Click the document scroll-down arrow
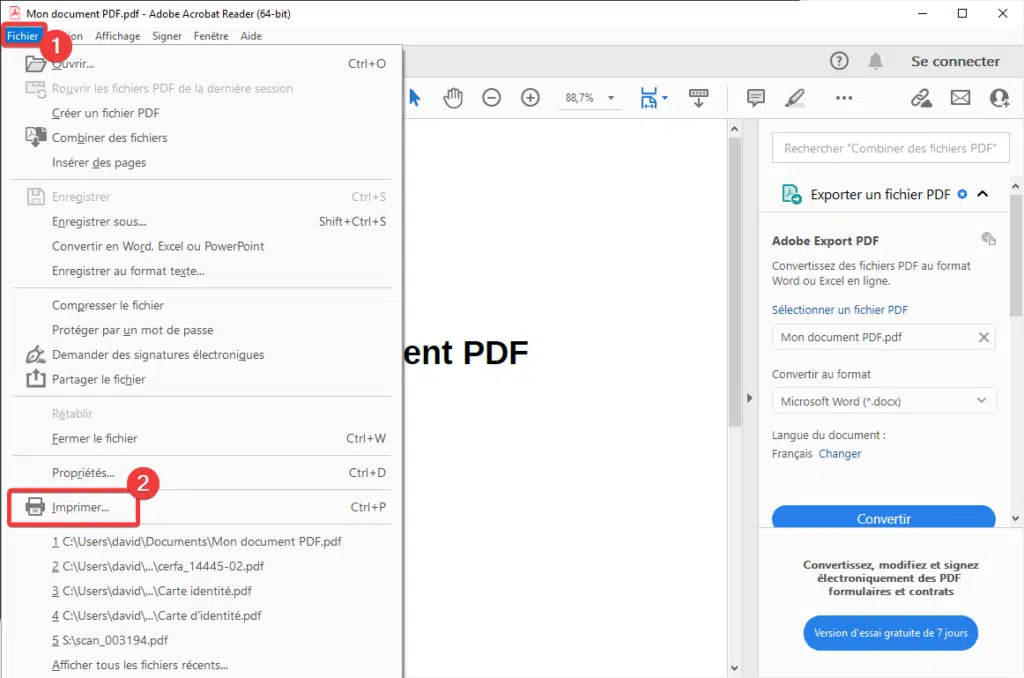Viewport: 1024px width, 678px height. tap(734, 668)
